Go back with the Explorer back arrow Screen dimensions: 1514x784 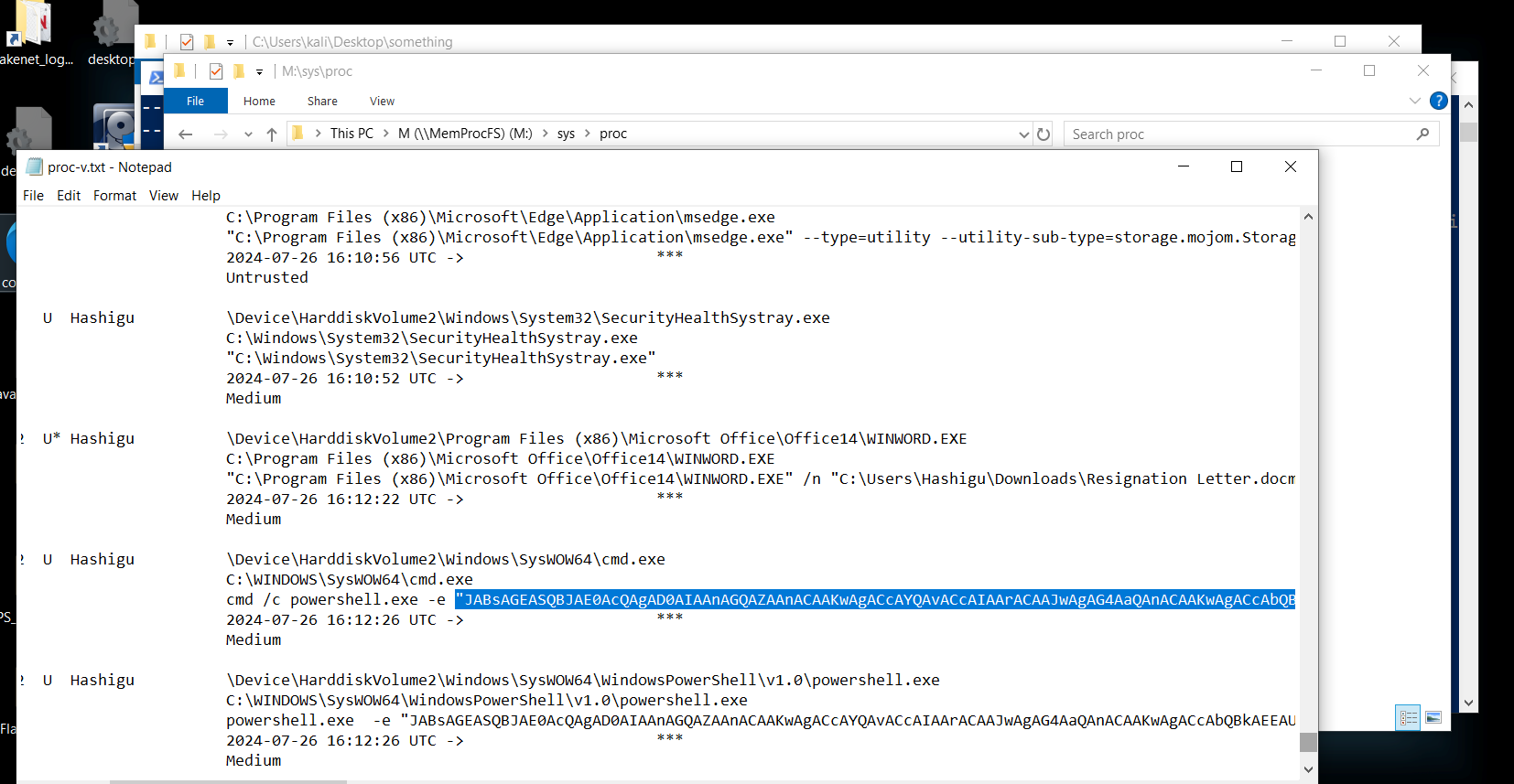click(x=186, y=134)
